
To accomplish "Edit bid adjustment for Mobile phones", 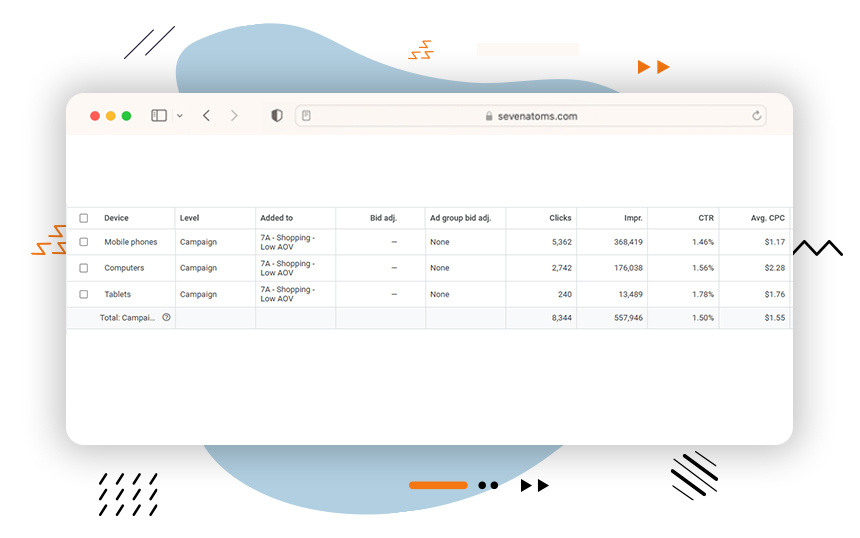I will 394,242.
